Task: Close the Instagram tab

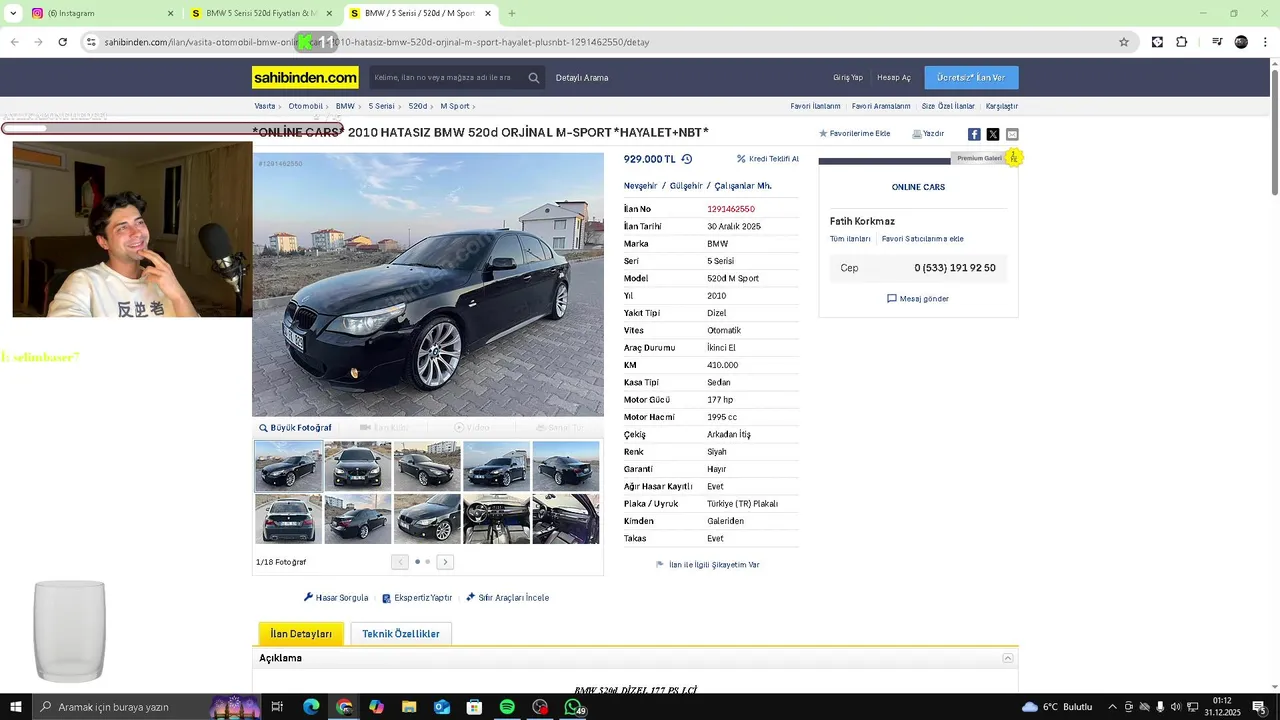Action: tap(170, 13)
